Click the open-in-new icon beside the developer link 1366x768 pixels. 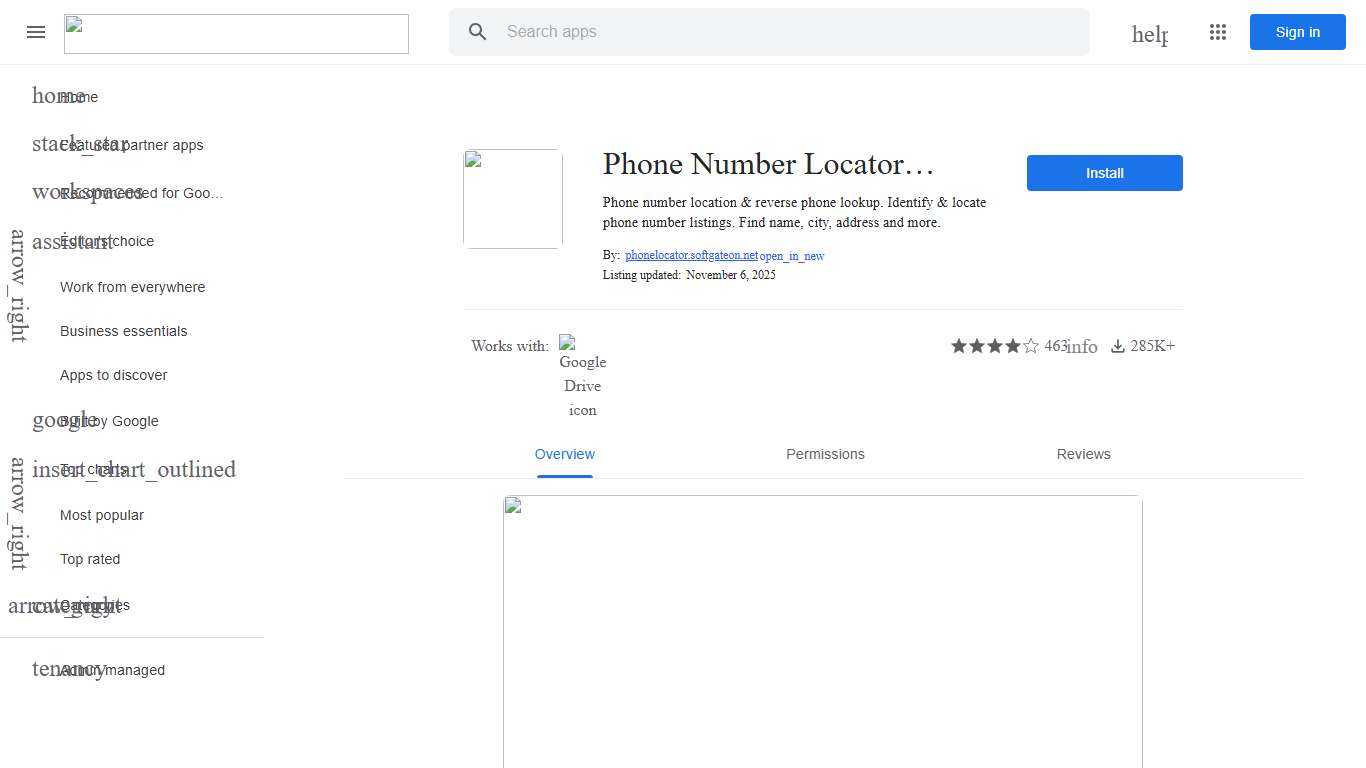coord(791,256)
